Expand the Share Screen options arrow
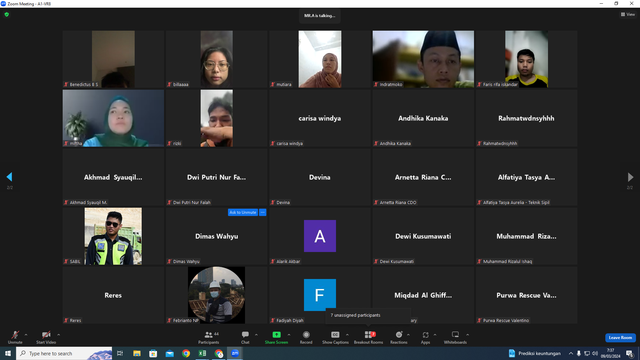This screenshot has height=360, width=640. 289,335
